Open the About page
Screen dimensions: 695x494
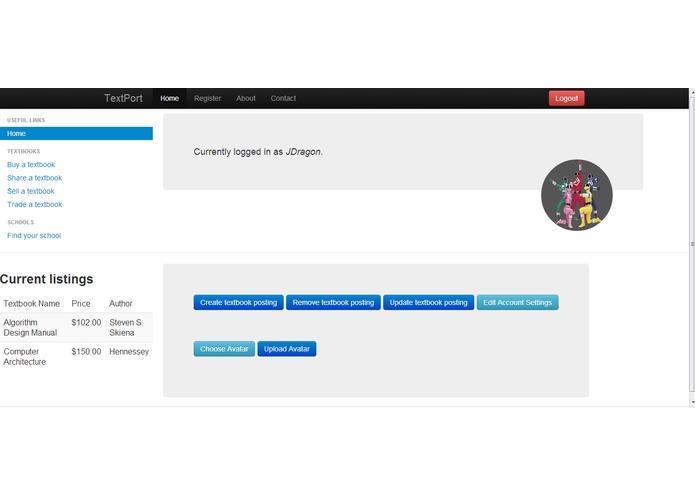(x=246, y=98)
